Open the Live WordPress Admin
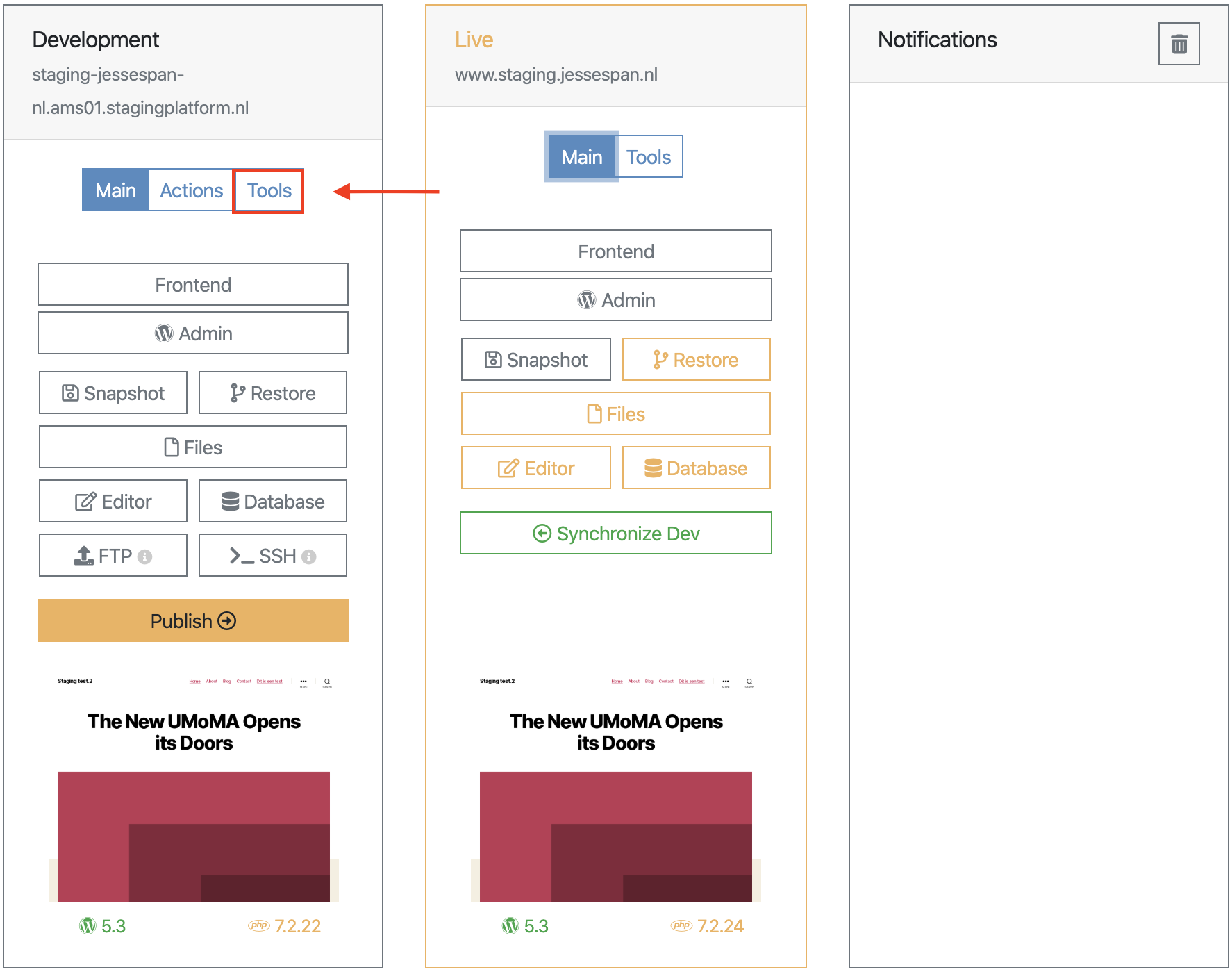1232x974 pixels. pos(616,299)
